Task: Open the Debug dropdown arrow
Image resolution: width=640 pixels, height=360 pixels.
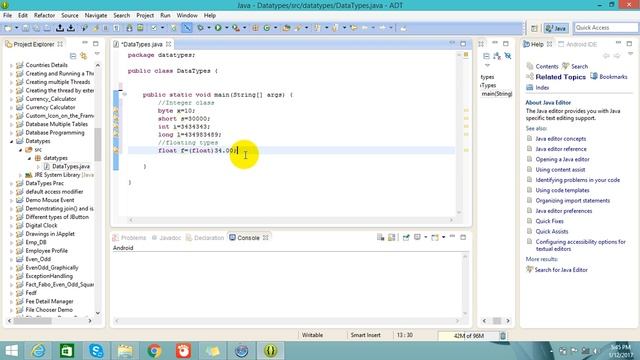Action: tap(209, 28)
